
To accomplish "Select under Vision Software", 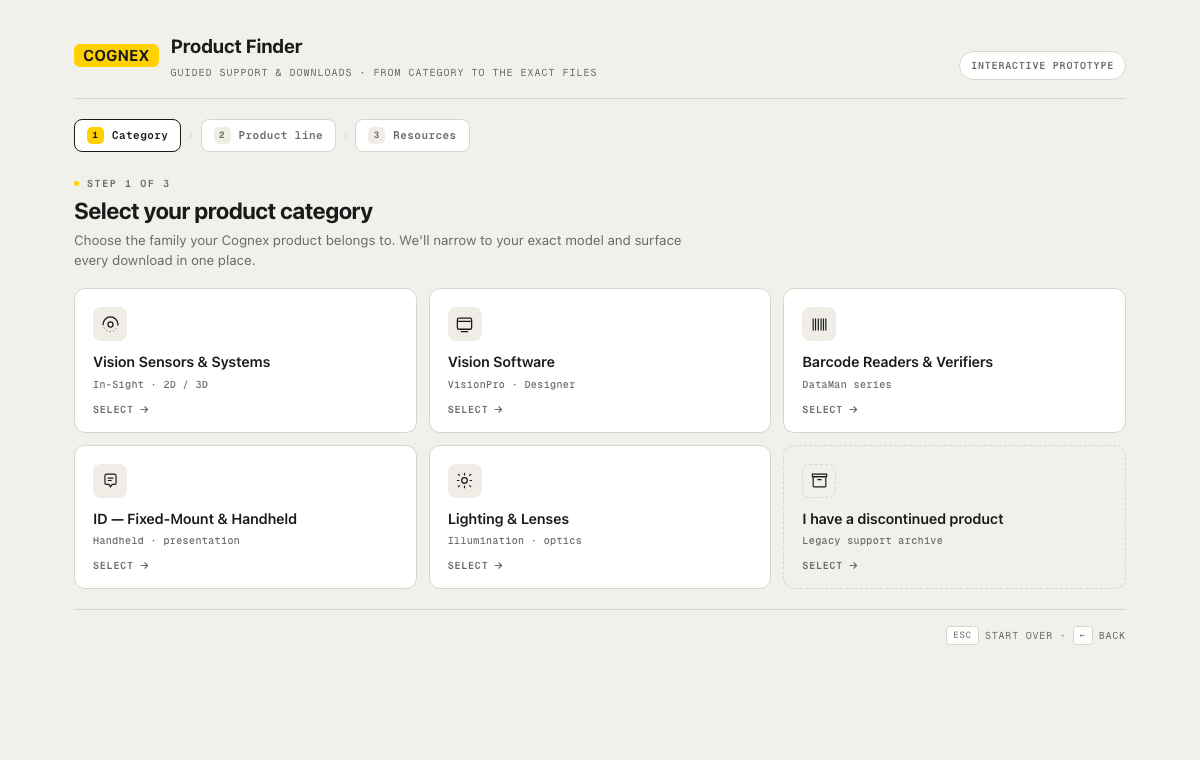I will coord(475,410).
